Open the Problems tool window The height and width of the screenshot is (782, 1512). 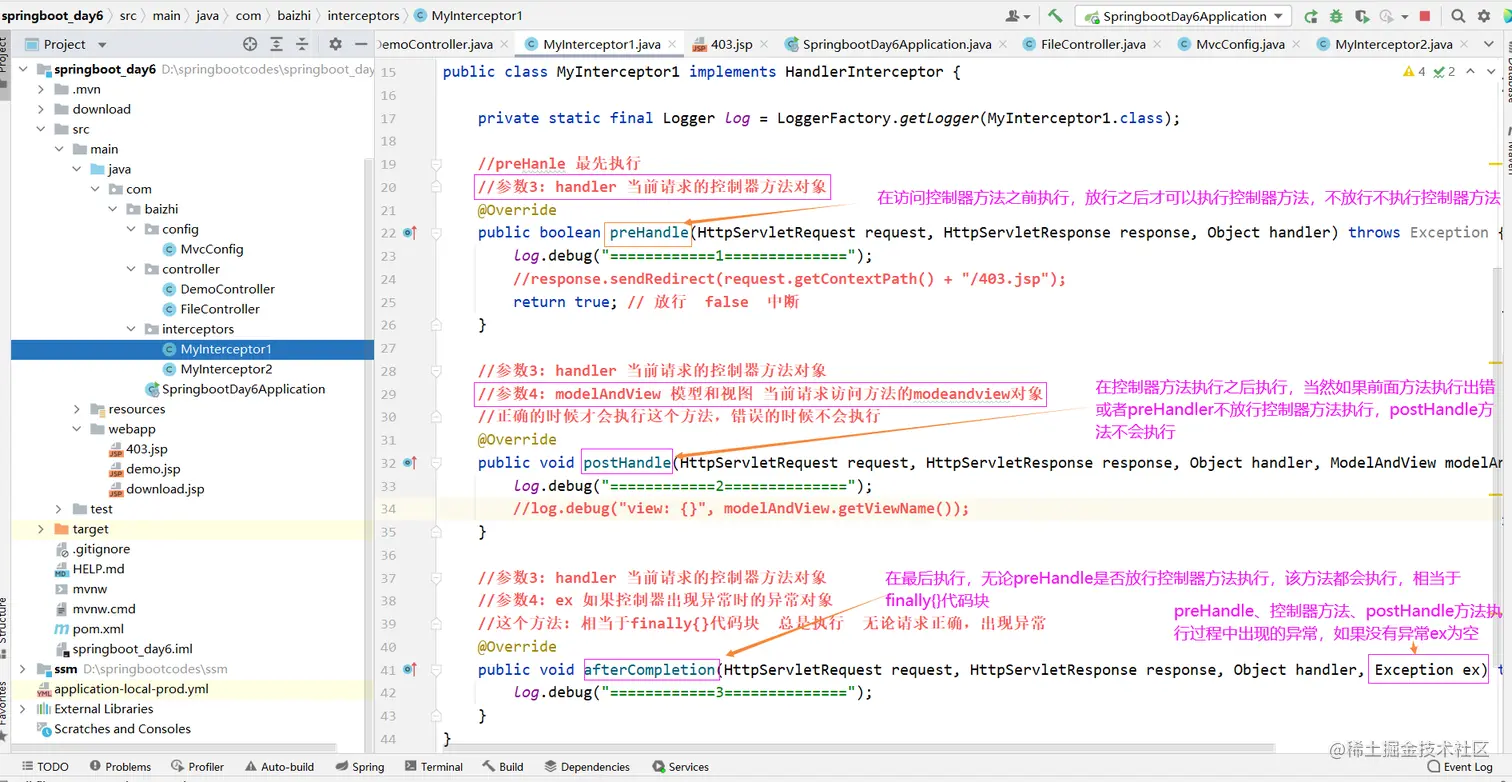coord(119,767)
